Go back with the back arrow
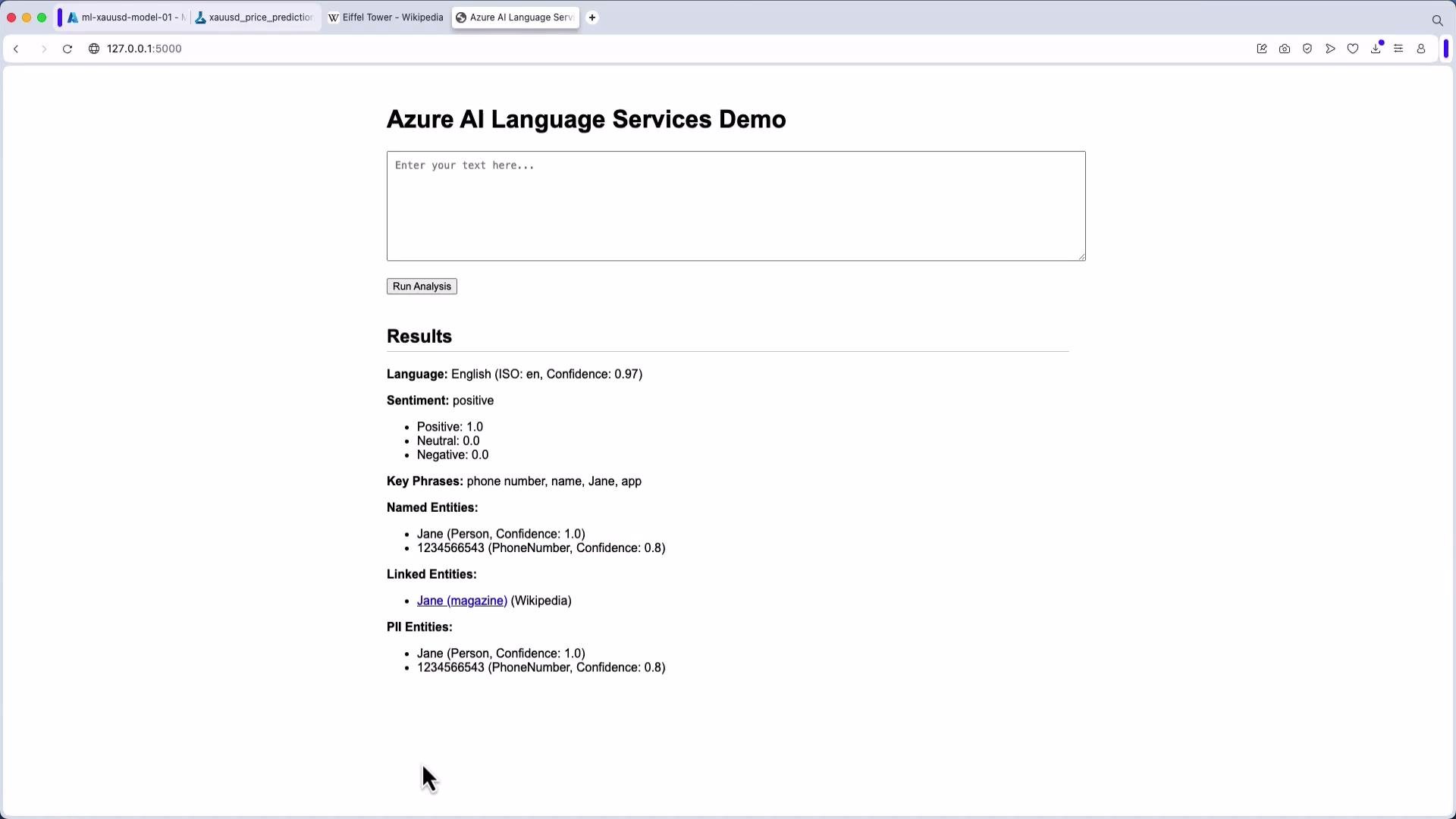The width and height of the screenshot is (1456, 819). (x=16, y=49)
